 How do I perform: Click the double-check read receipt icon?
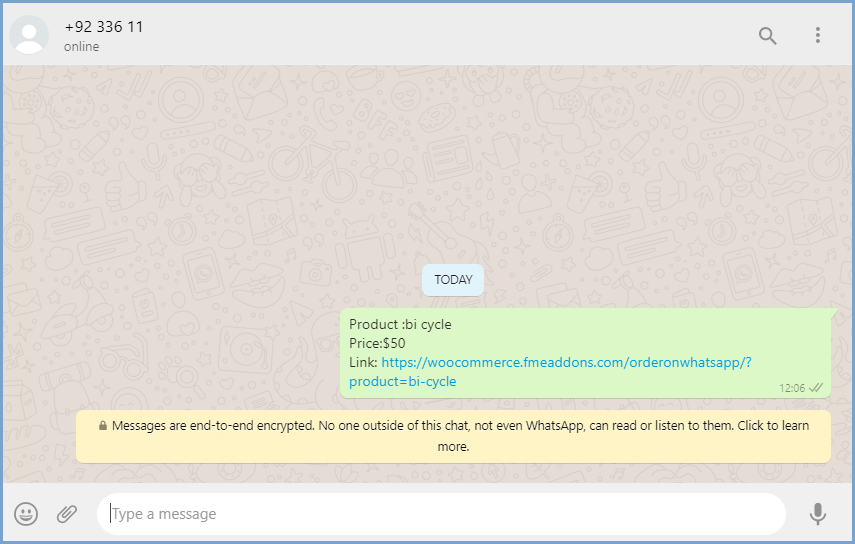point(816,388)
